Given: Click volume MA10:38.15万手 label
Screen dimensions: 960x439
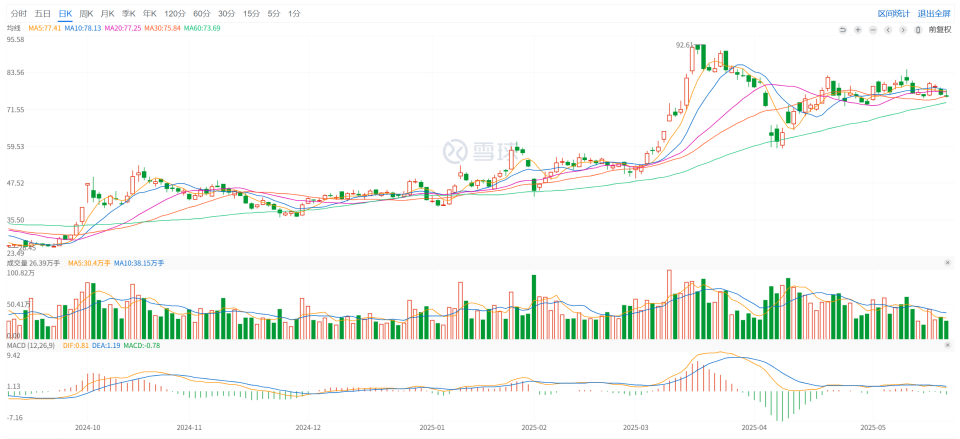Looking at the screenshot, I should click(x=139, y=263).
